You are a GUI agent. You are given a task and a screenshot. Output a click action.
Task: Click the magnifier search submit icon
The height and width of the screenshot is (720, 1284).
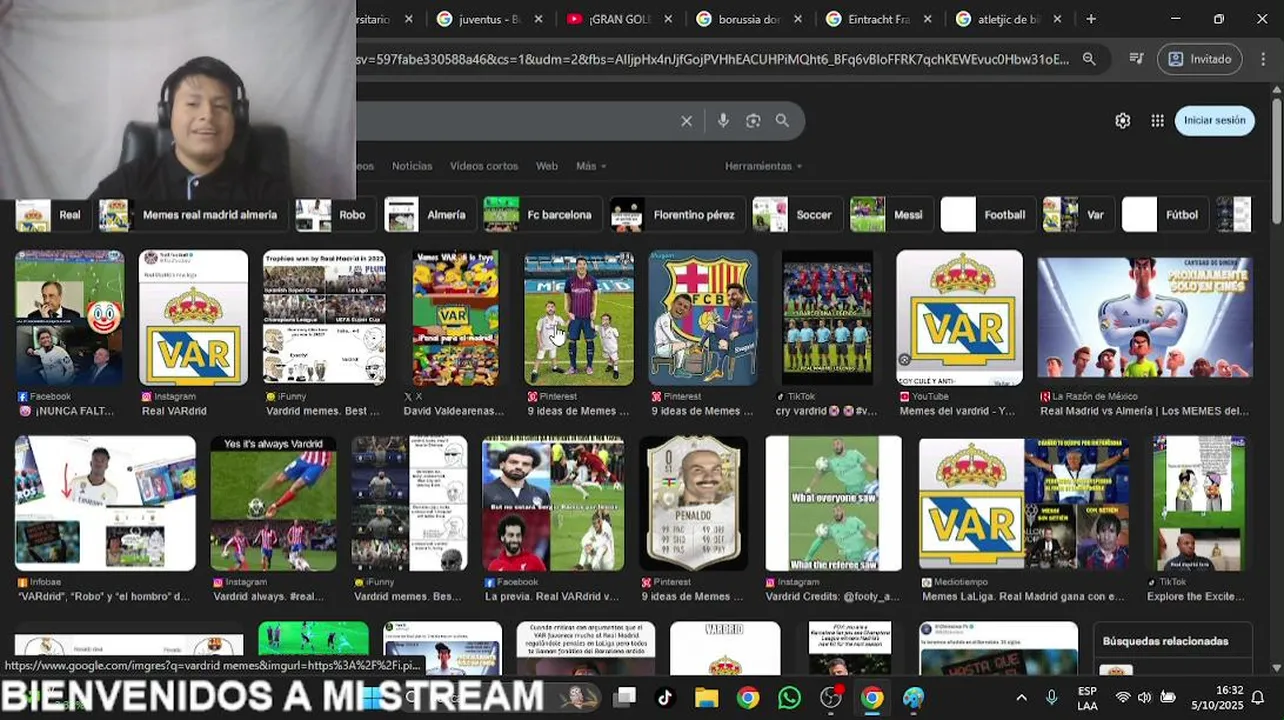(x=782, y=121)
